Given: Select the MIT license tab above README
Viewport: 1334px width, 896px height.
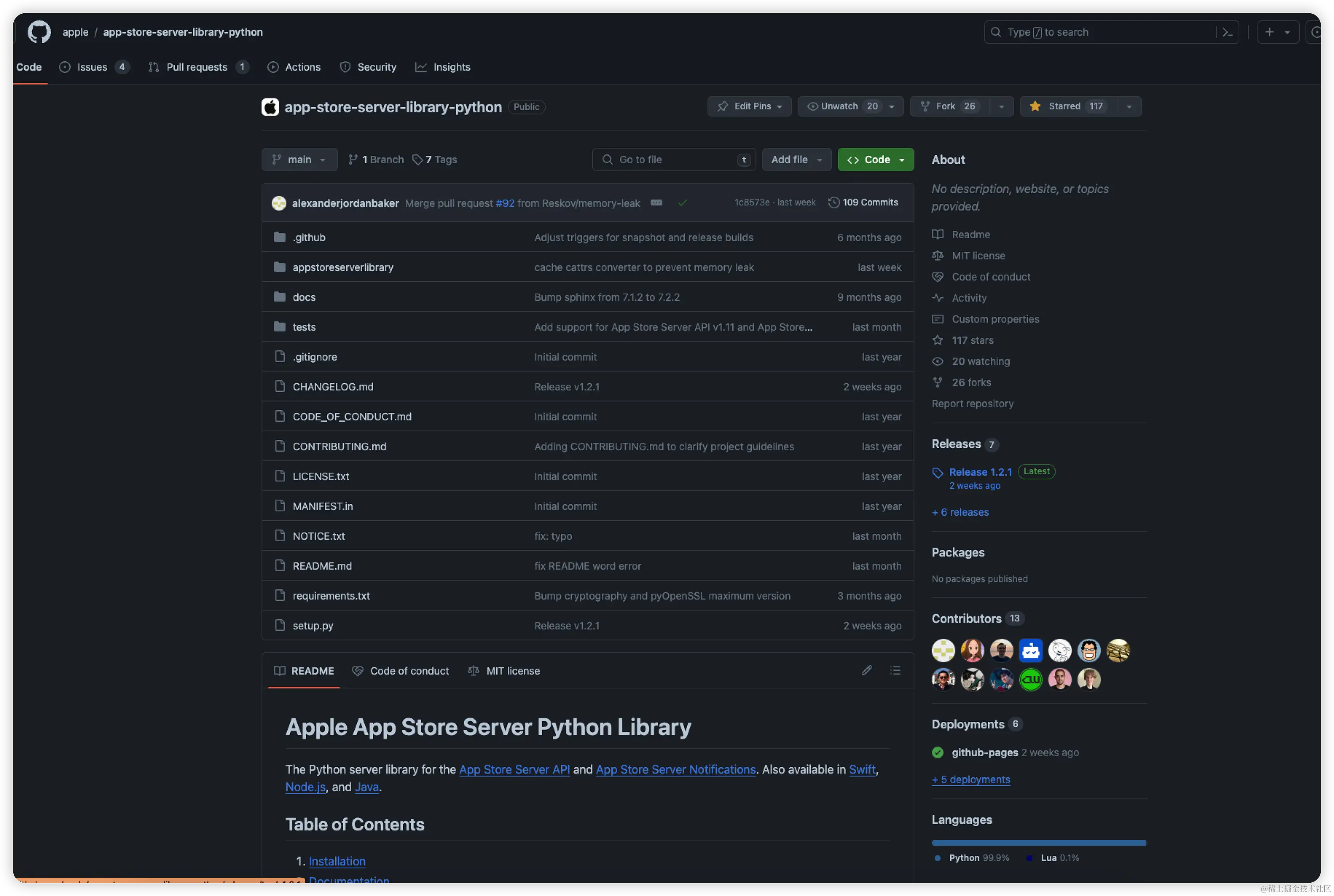Looking at the screenshot, I should click(x=503, y=671).
